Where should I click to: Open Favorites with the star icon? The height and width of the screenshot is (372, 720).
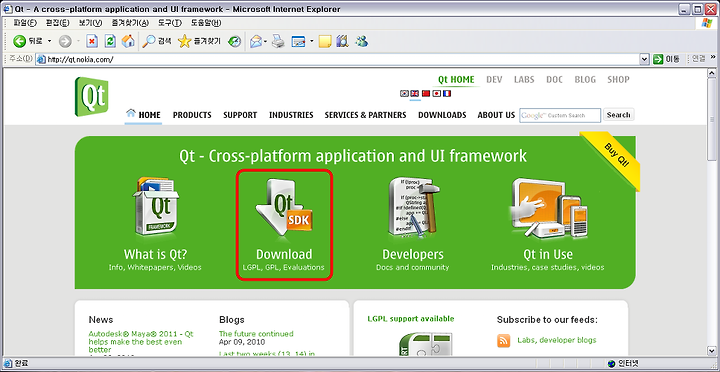pos(184,42)
